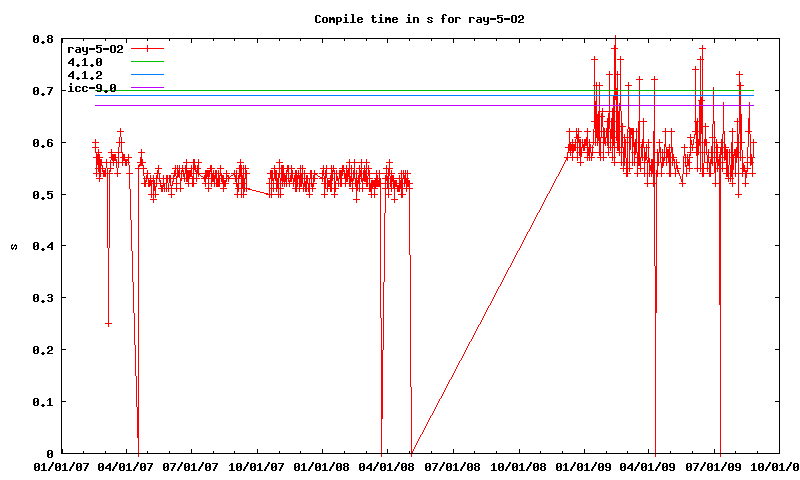Click the icc-9.0 legend label

(91, 89)
